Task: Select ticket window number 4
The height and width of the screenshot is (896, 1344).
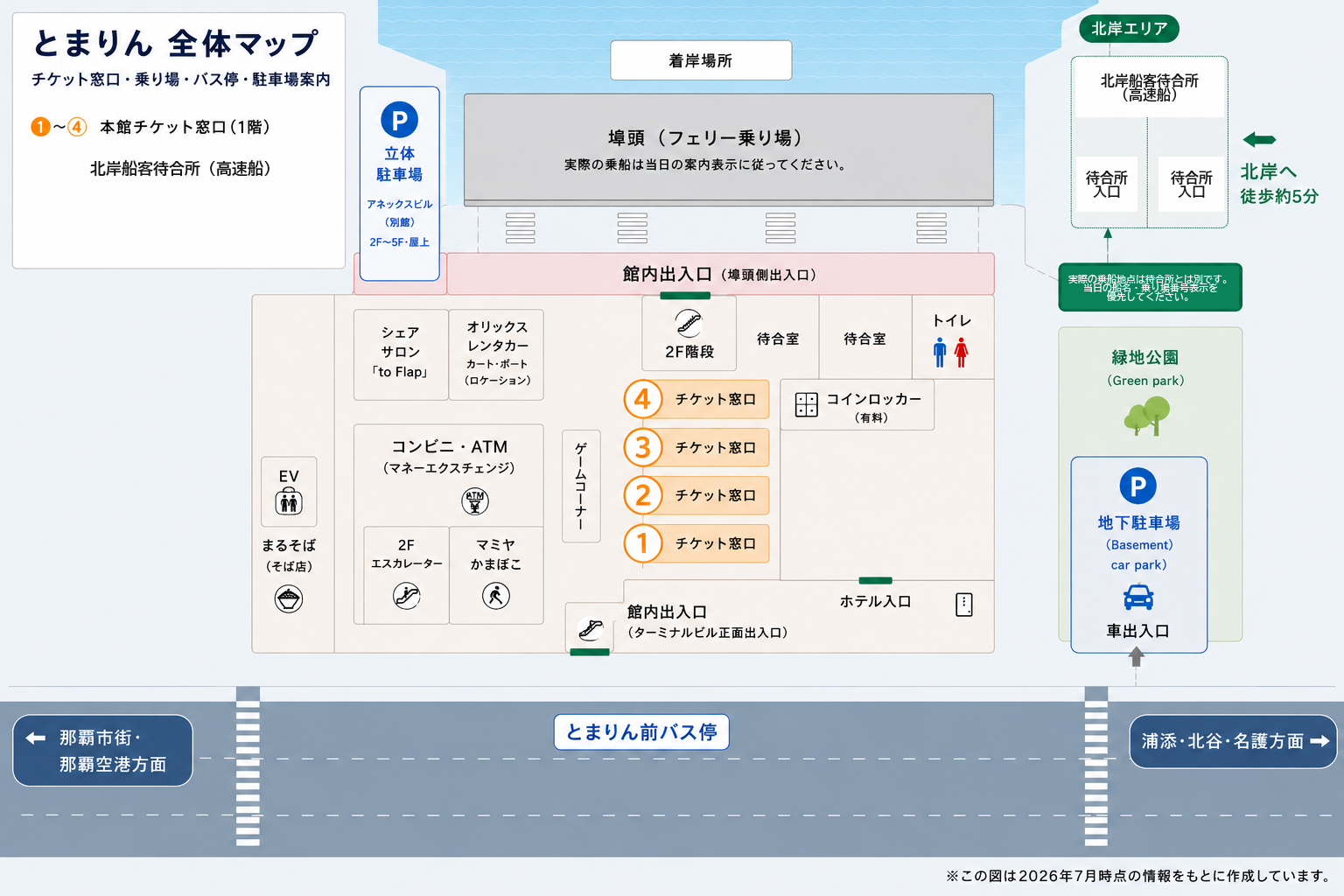Action: tap(696, 399)
